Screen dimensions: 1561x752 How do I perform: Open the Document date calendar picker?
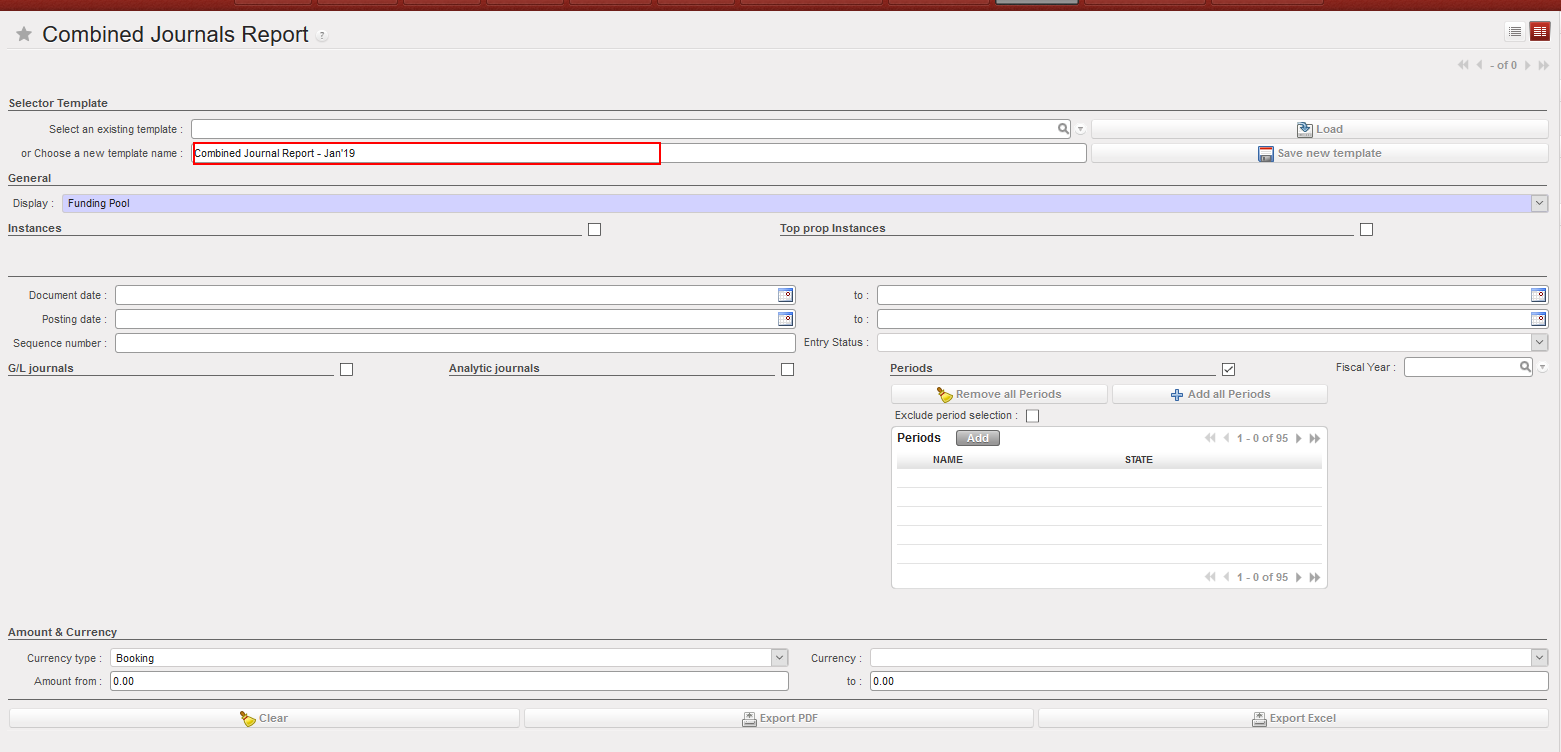coord(786,295)
